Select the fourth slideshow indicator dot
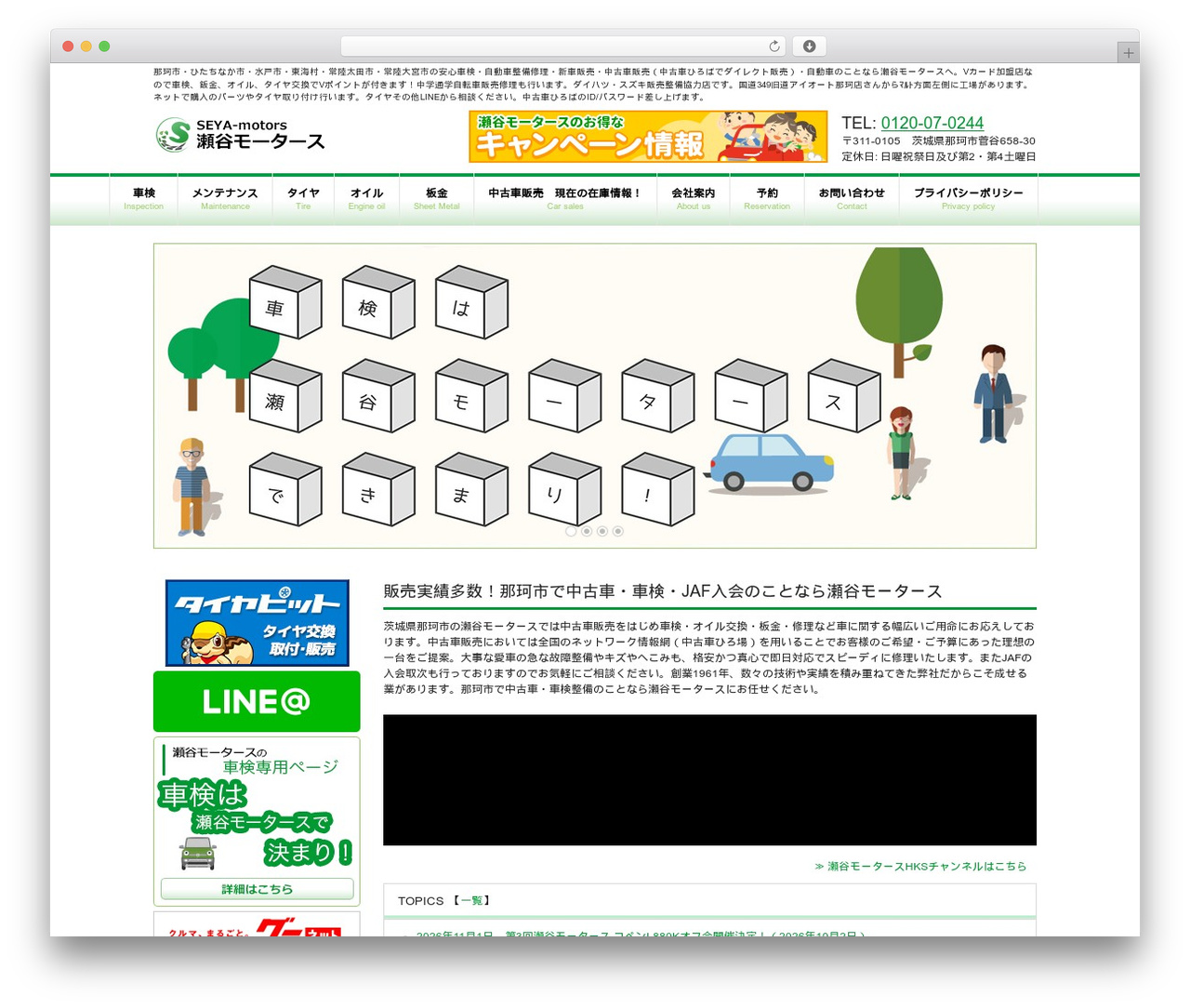1190x1008 pixels. coord(618,531)
